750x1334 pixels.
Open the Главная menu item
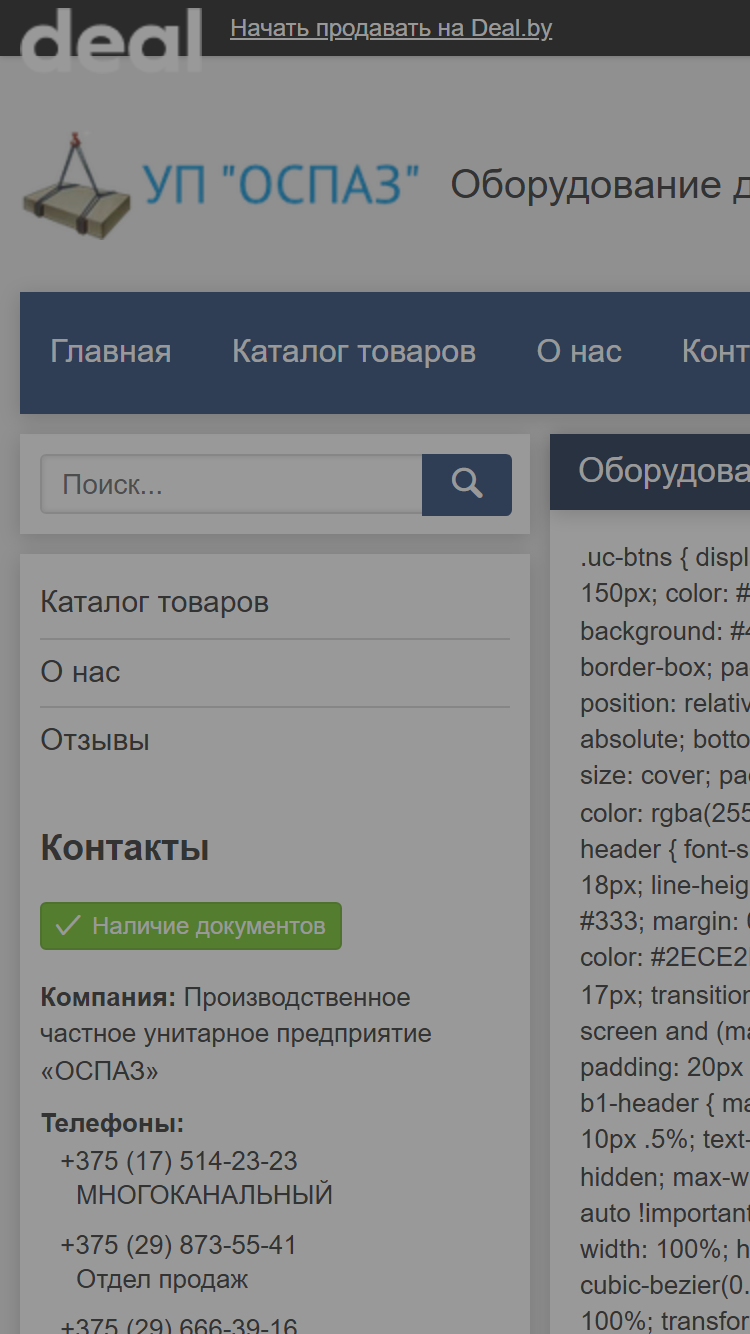point(111,352)
